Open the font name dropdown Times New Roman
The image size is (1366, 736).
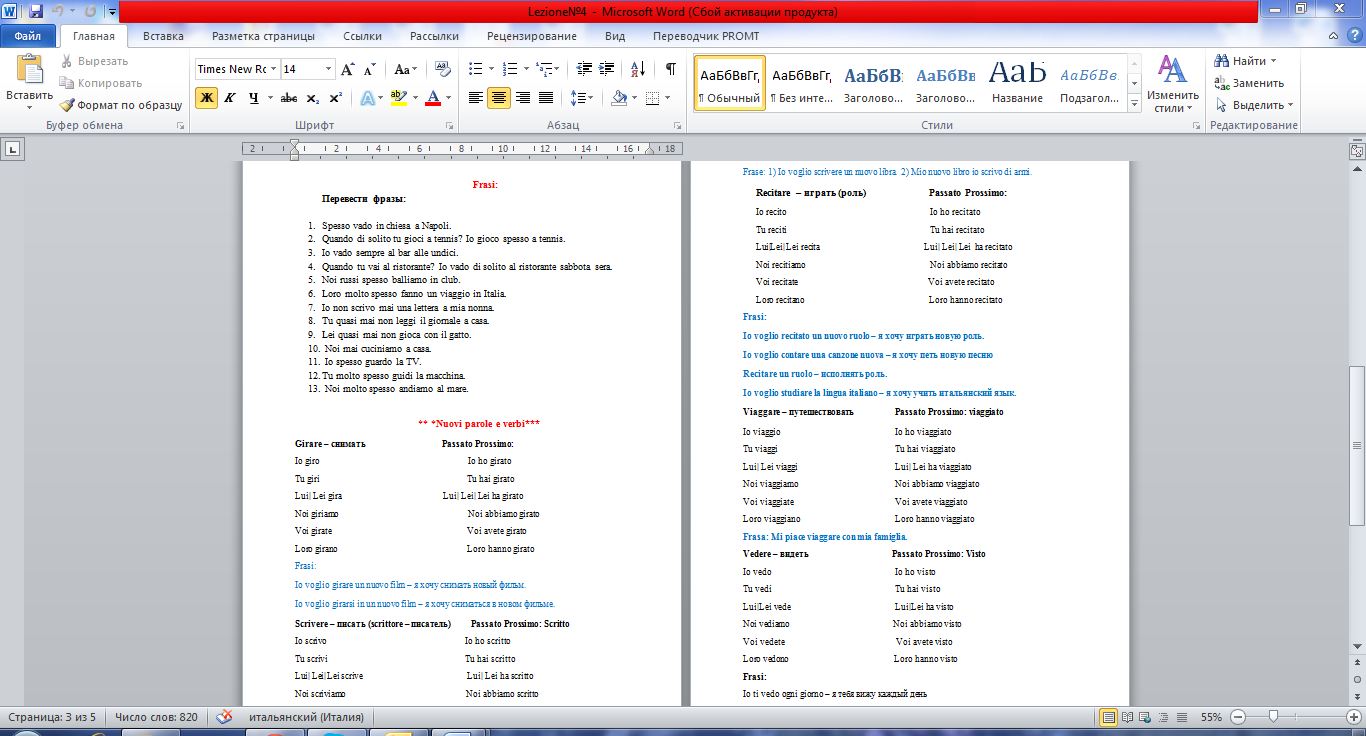(274, 69)
